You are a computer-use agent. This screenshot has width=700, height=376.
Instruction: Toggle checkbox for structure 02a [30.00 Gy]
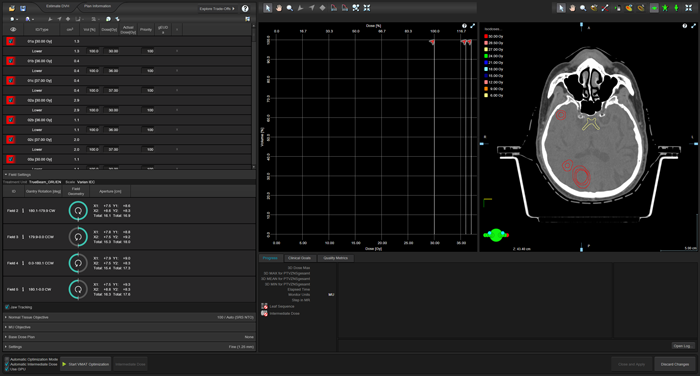tap(10, 100)
